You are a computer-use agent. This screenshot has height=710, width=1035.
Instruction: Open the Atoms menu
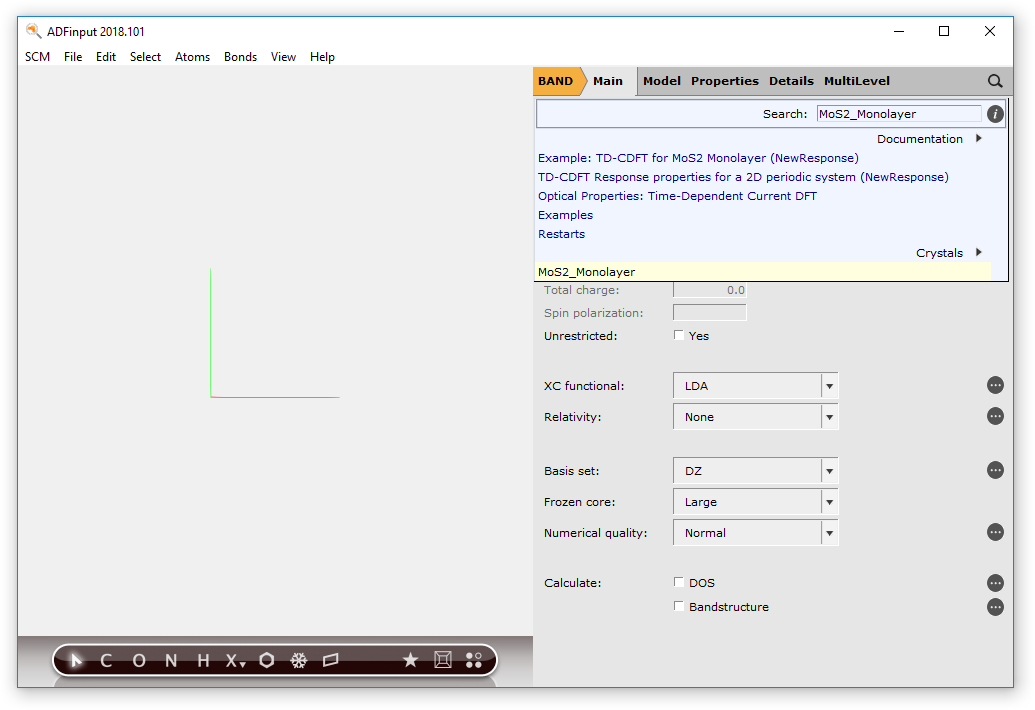(x=192, y=57)
